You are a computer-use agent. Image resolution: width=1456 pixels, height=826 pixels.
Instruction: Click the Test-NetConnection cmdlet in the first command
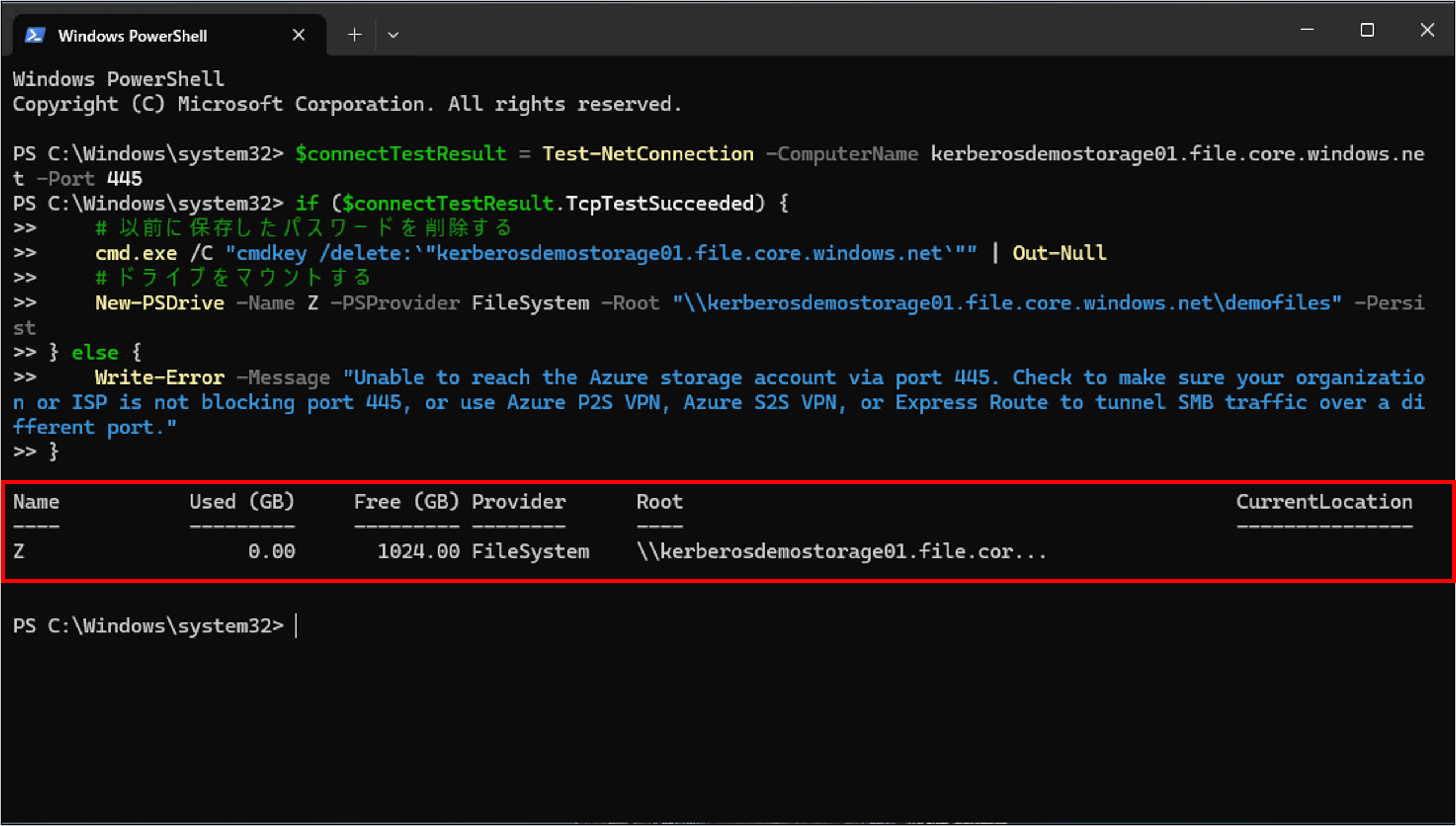pyautogui.click(x=648, y=154)
